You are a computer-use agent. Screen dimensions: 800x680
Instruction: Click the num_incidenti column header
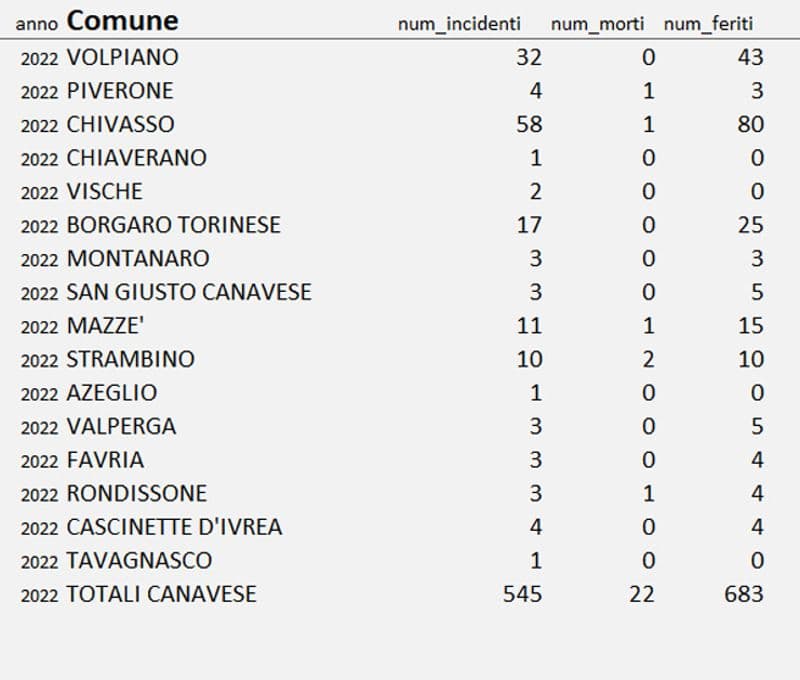460,24
